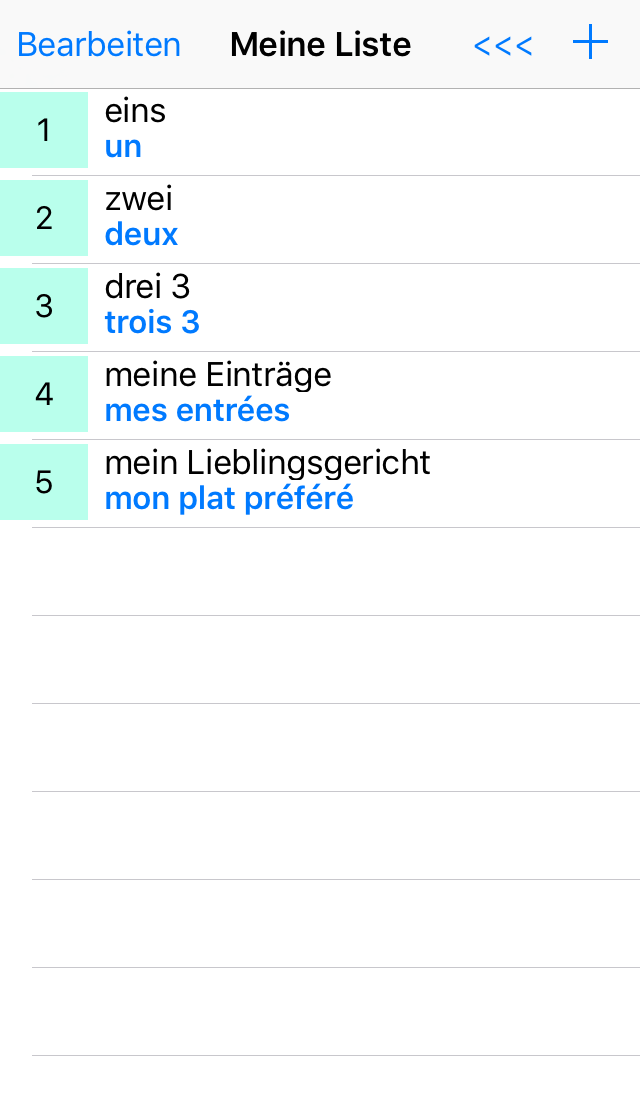Tap the translation "mes entrées"
This screenshot has height=1096, width=640.
(x=197, y=411)
